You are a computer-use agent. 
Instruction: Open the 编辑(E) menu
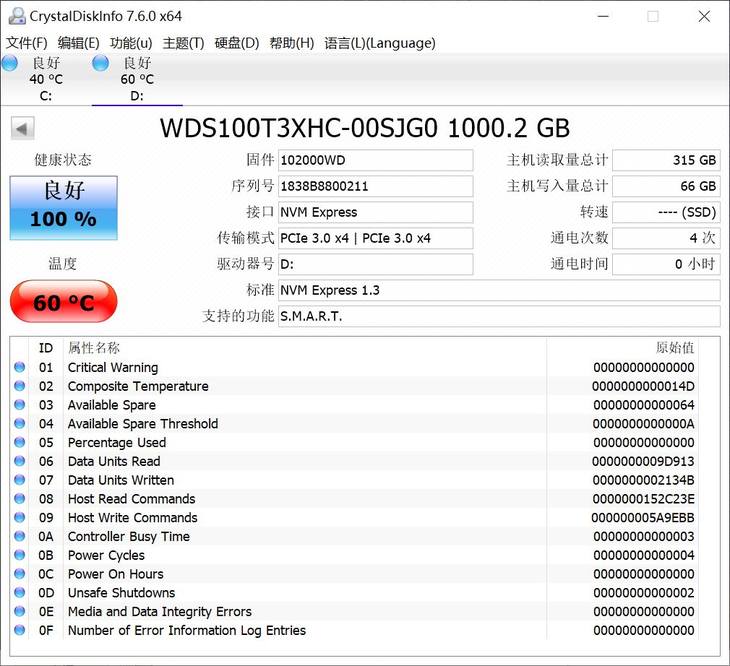pos(78,43)
